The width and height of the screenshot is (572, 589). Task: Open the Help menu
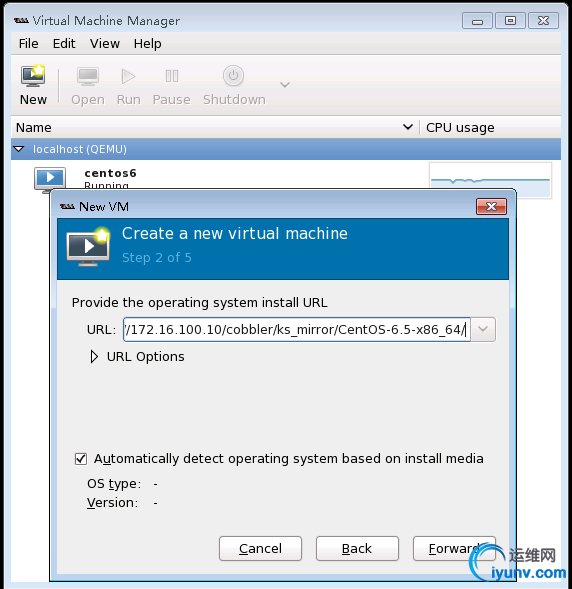click(148, 44)
